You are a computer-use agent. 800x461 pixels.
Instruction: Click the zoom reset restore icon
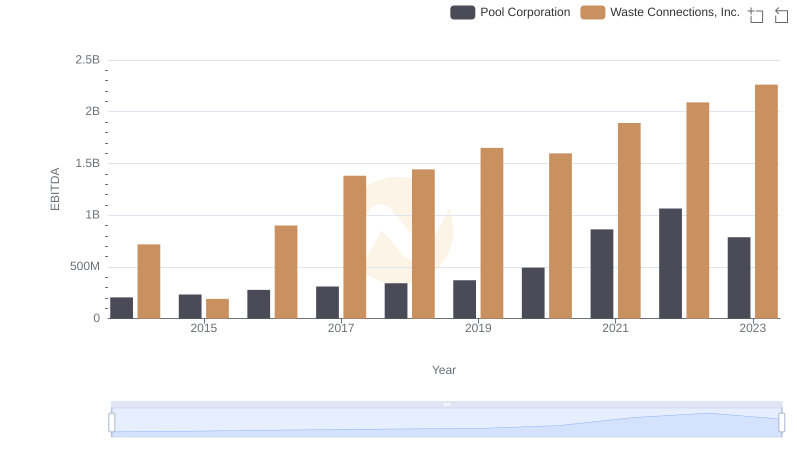(x=781, y=15)
